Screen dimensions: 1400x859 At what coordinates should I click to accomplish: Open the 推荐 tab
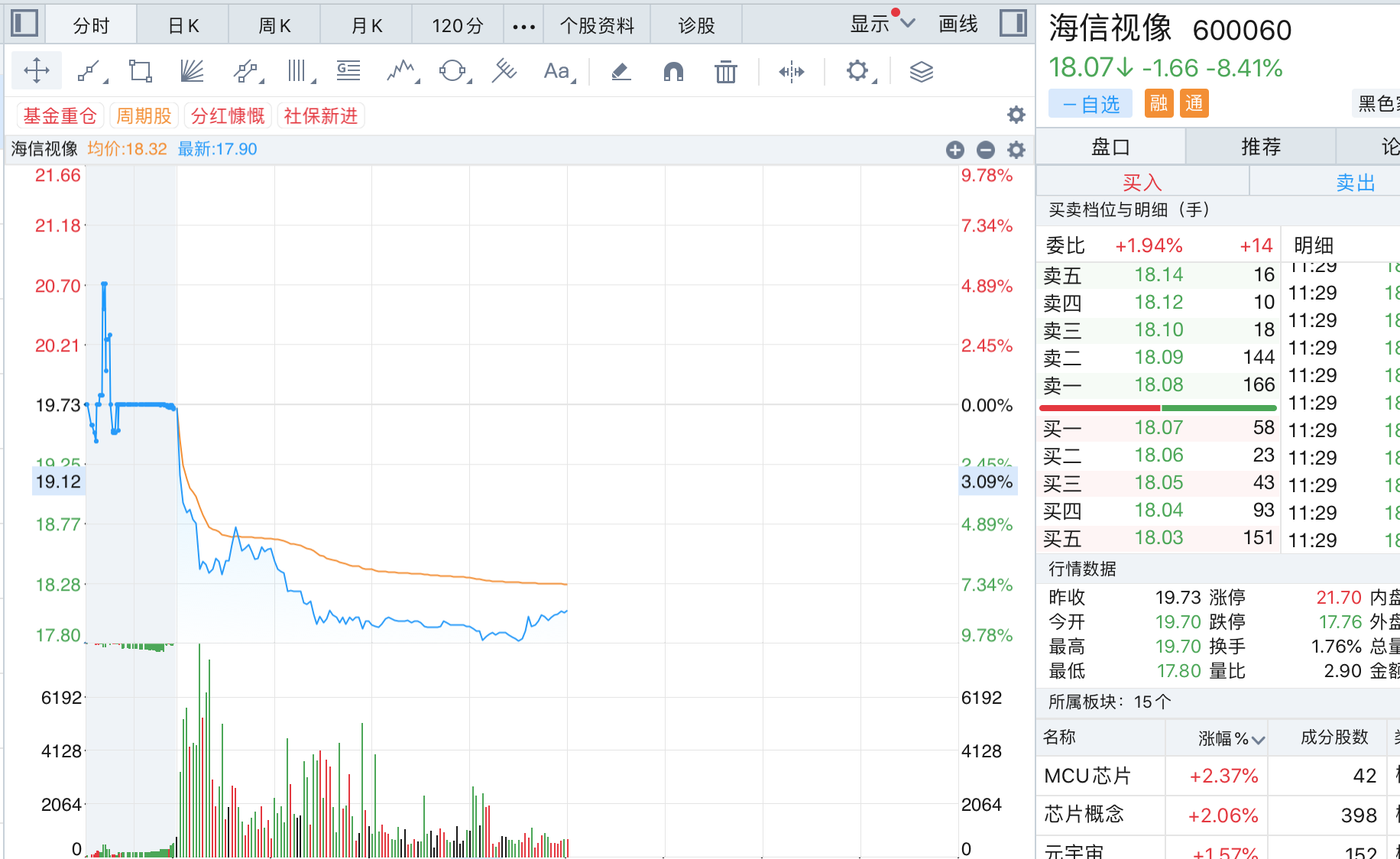point(1260,147)
